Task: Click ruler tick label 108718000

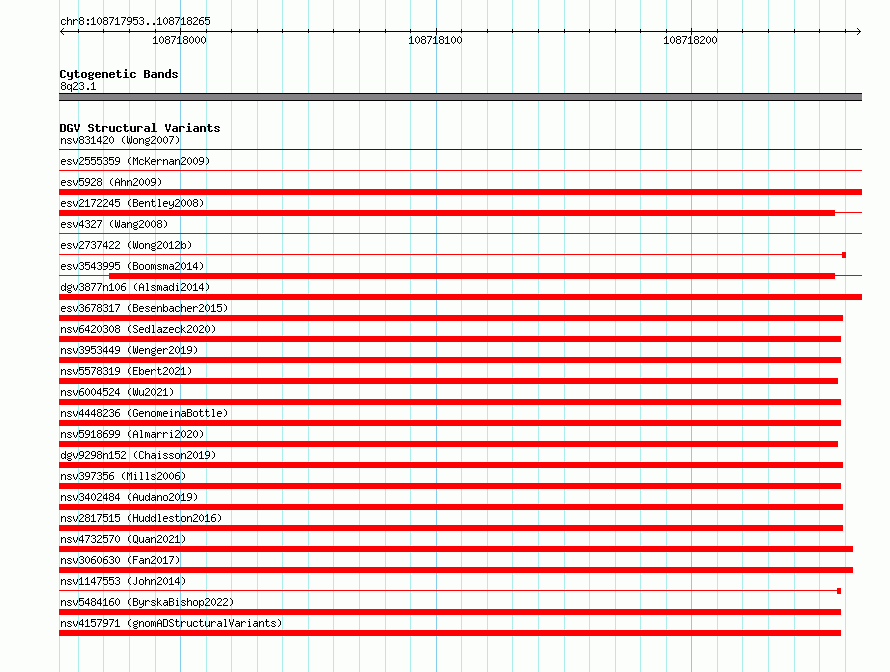Action: 179,40
